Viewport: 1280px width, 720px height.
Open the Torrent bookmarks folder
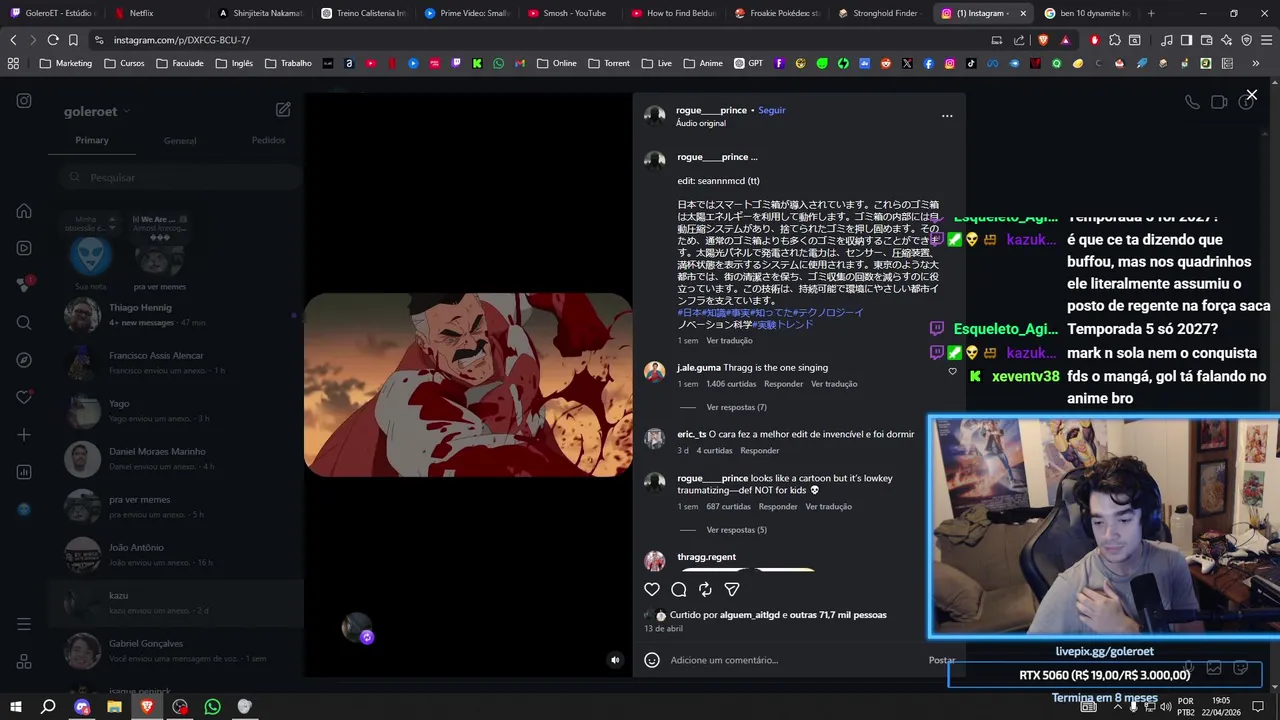click(609, 63)
